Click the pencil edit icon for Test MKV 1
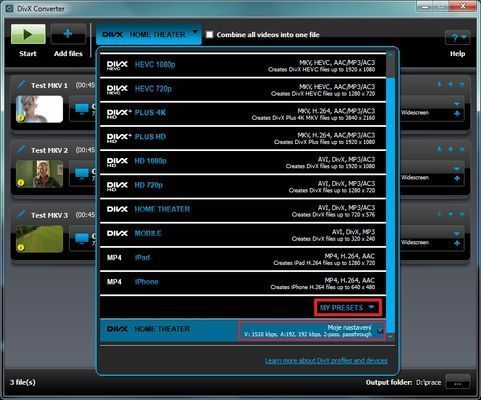Image resolution: width=481 pixels, height=400 pixels. pyautogui.click(x=21, y=84)
